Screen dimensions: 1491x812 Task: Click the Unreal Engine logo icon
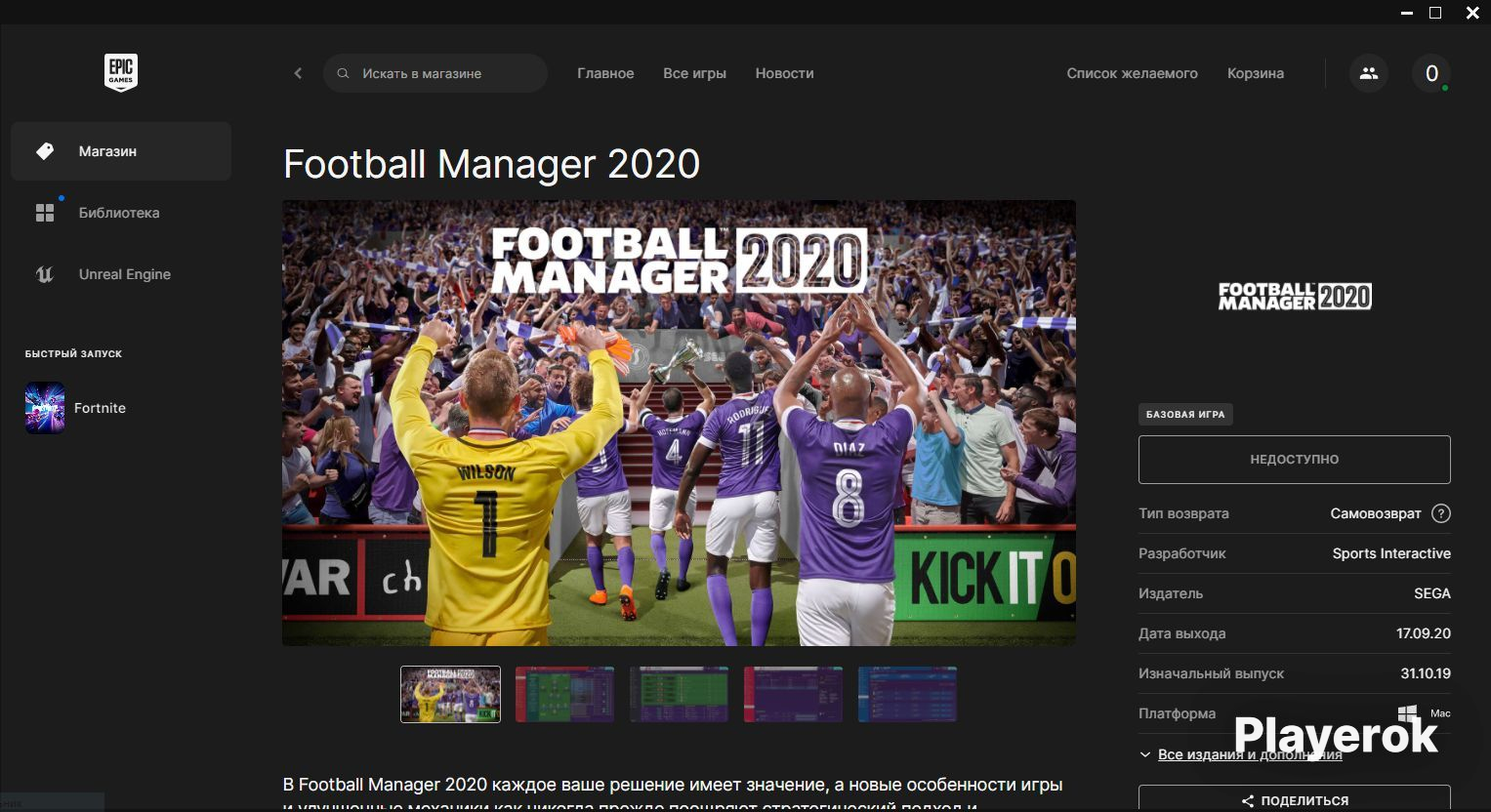[x=45, y=274]
